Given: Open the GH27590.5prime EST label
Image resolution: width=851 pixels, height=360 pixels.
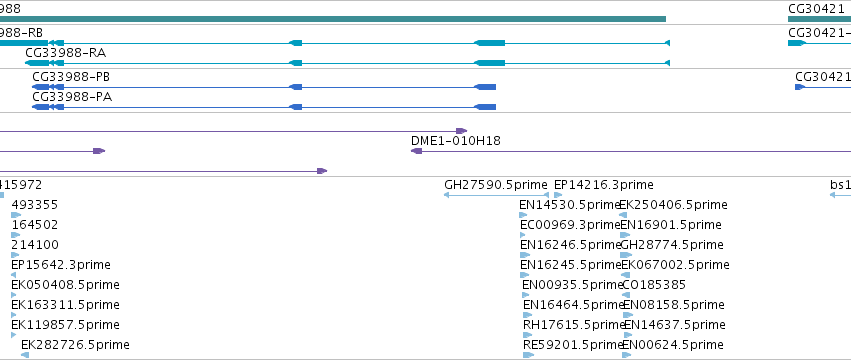Looking at the screenshot, I should click(x=496, y=185).
